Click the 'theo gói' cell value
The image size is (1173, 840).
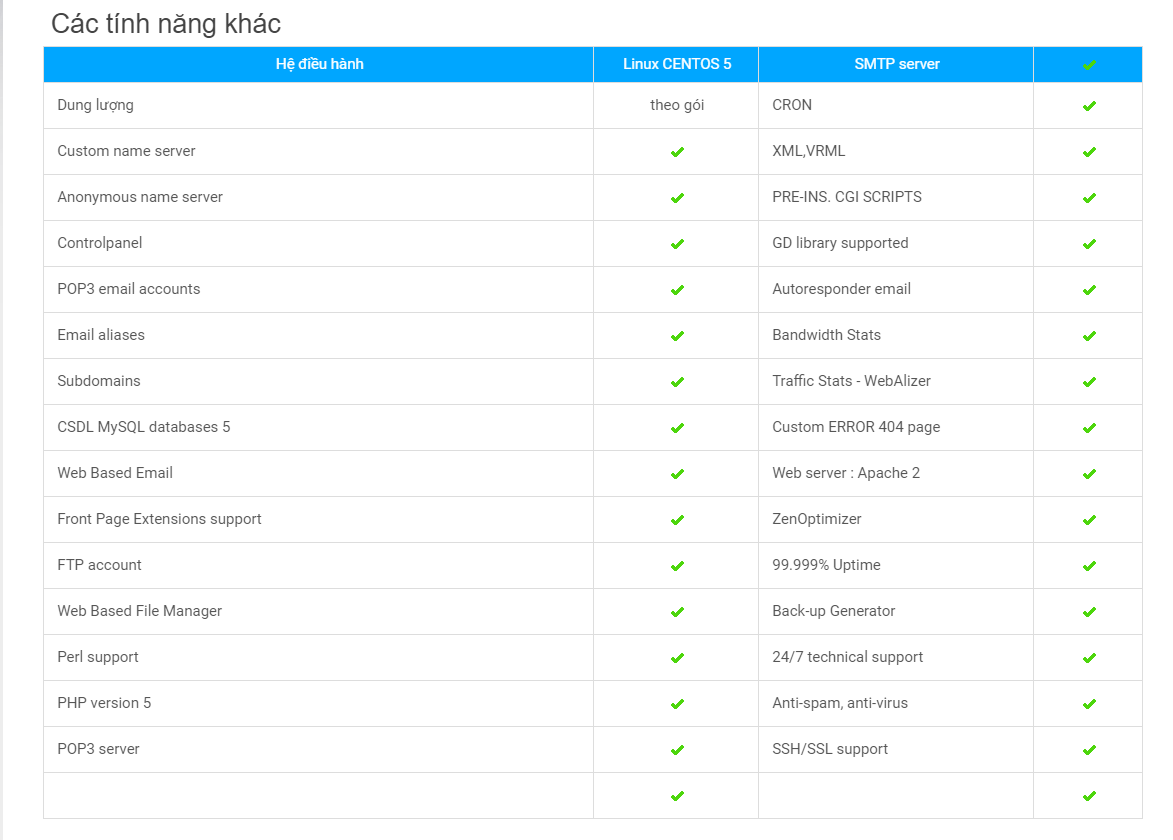(677, 105)
